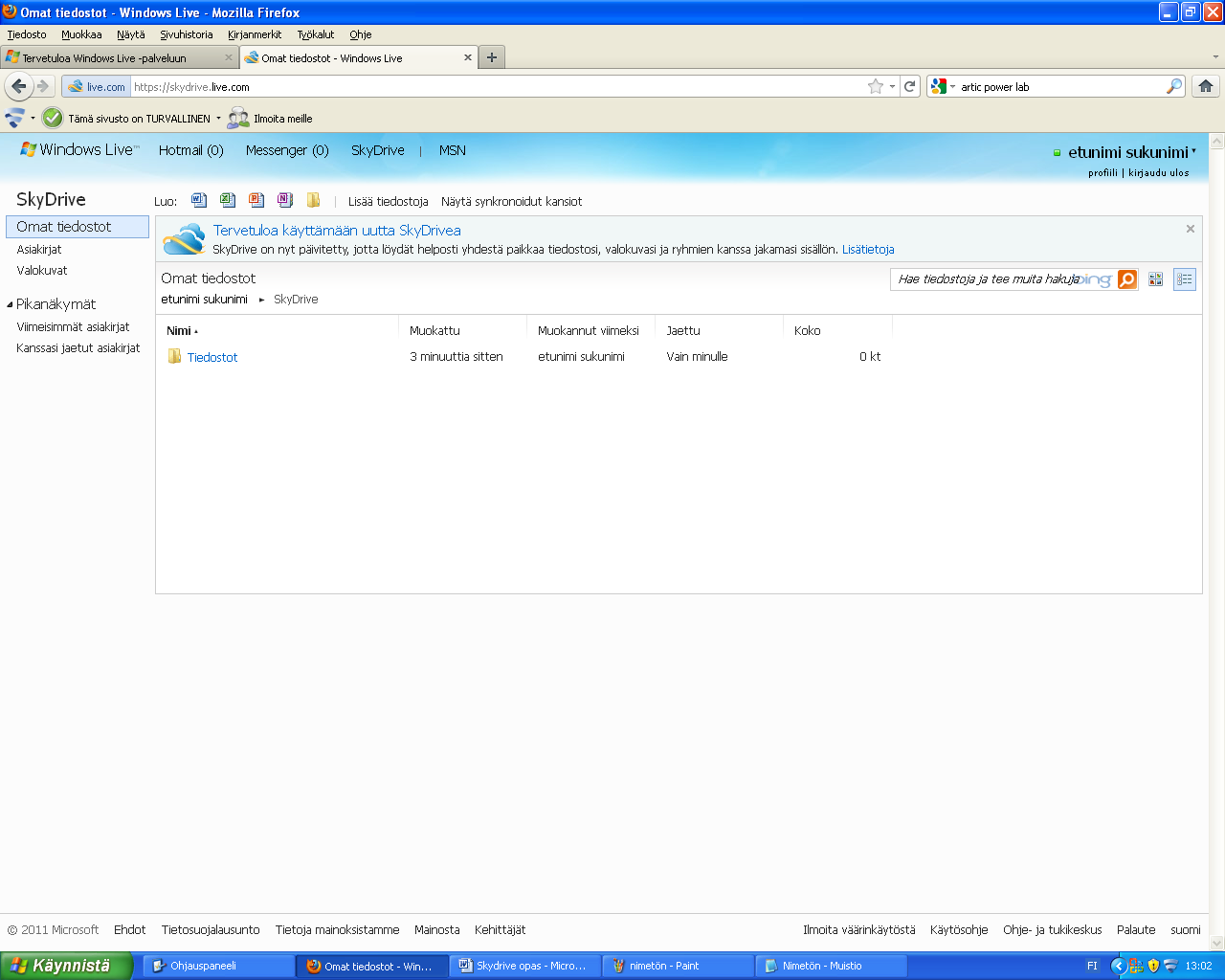Open Skydrive opas in the taskbar
The width and height of the screenshot is (1225, 980).
pos(524,966)
